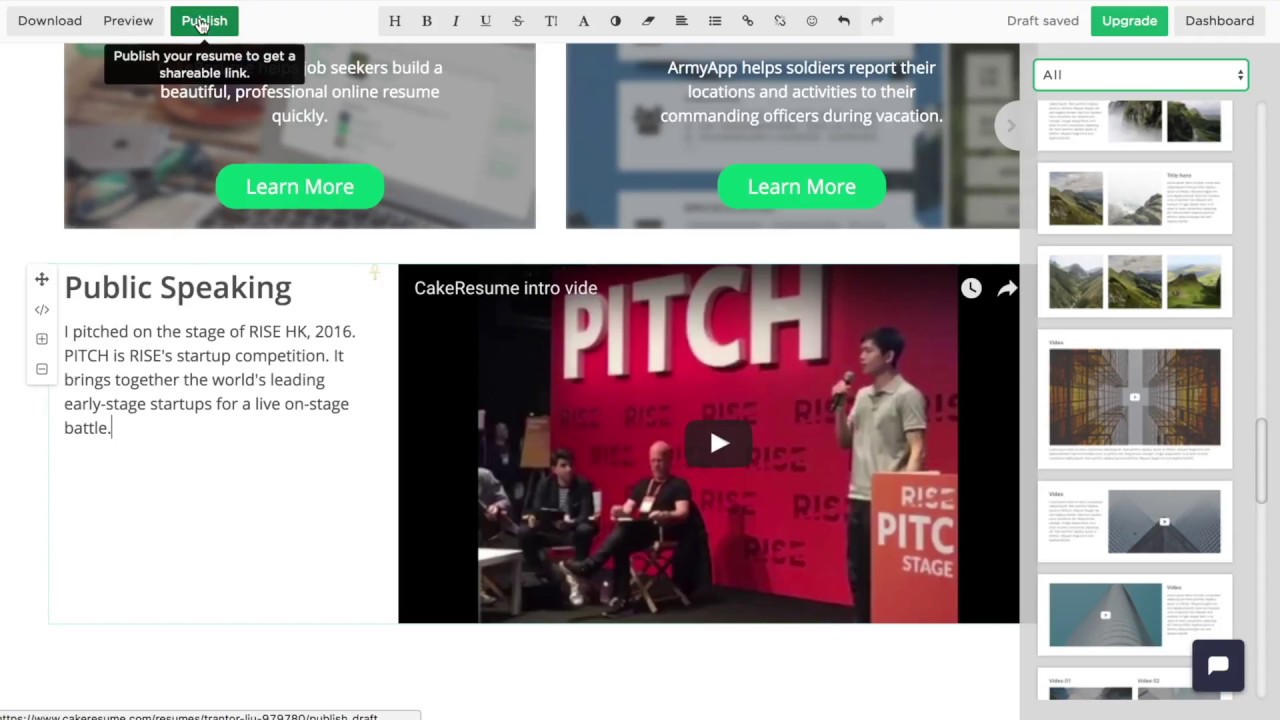Open the font size tool
Viewport: 1280px width, 720px height.
551,21
